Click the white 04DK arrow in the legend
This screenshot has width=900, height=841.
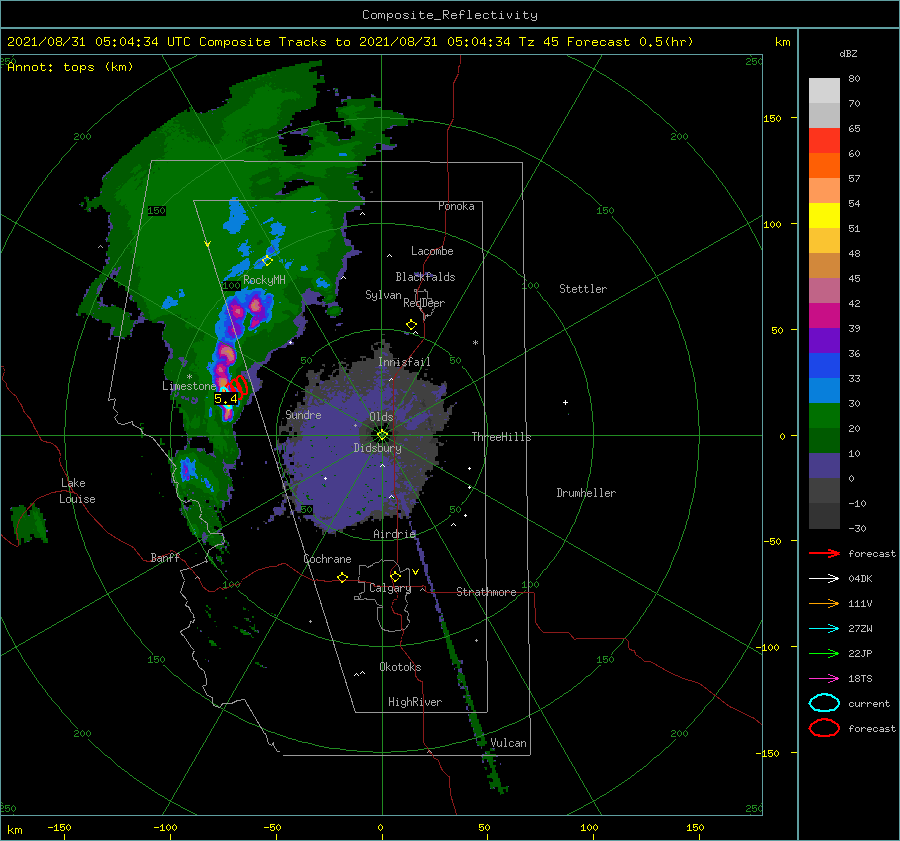click(824, 579)
